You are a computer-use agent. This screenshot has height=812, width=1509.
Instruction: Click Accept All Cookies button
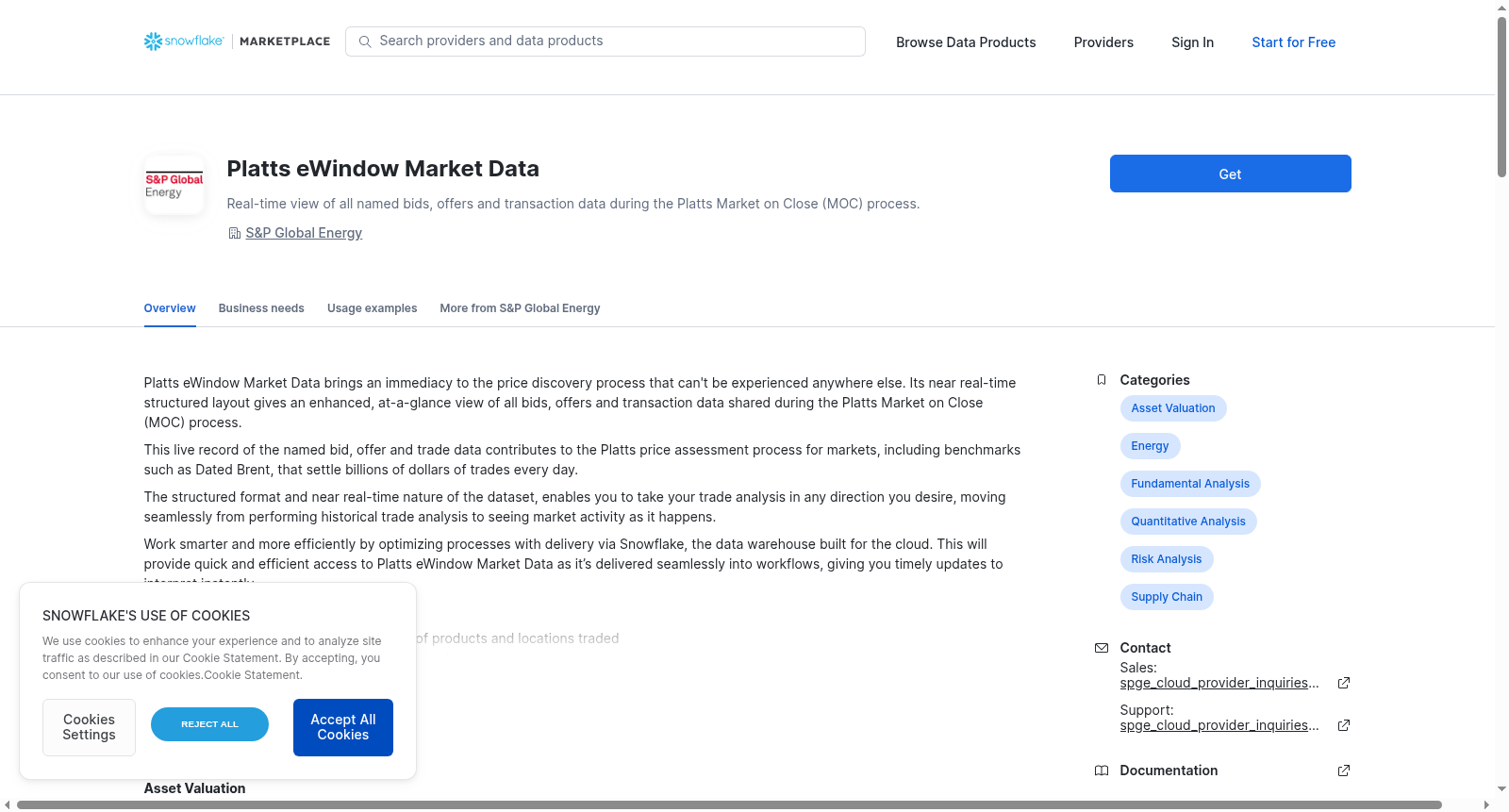(343, 727)
